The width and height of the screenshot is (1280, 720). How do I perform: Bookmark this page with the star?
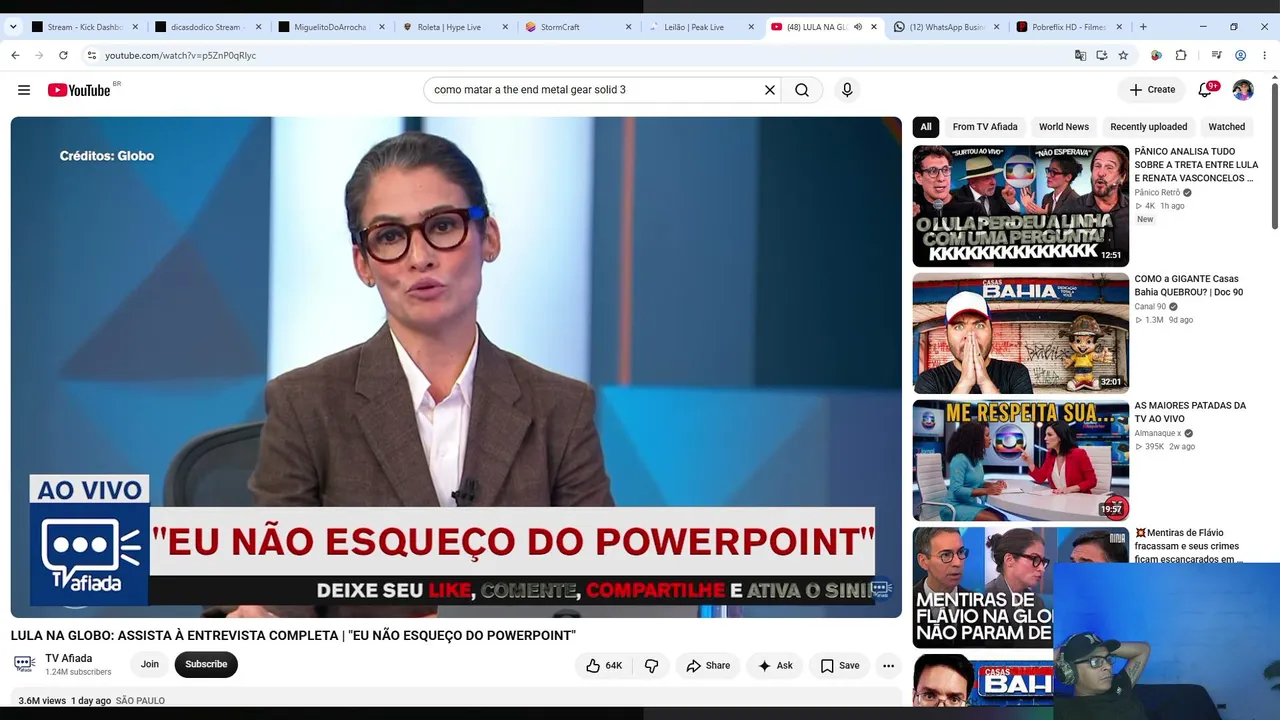point(1123,55)
